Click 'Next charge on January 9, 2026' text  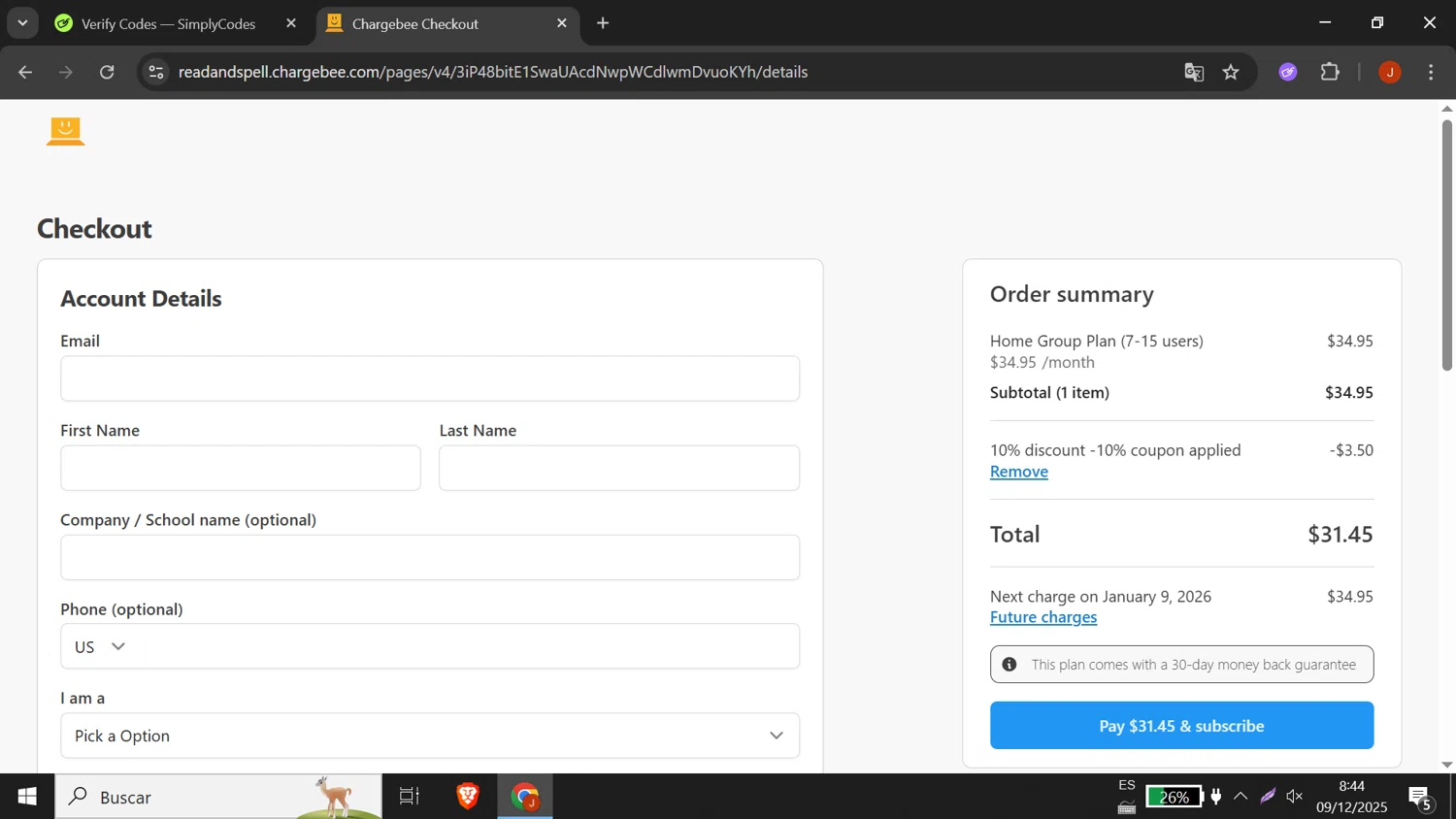click(x=1101, y=597)
